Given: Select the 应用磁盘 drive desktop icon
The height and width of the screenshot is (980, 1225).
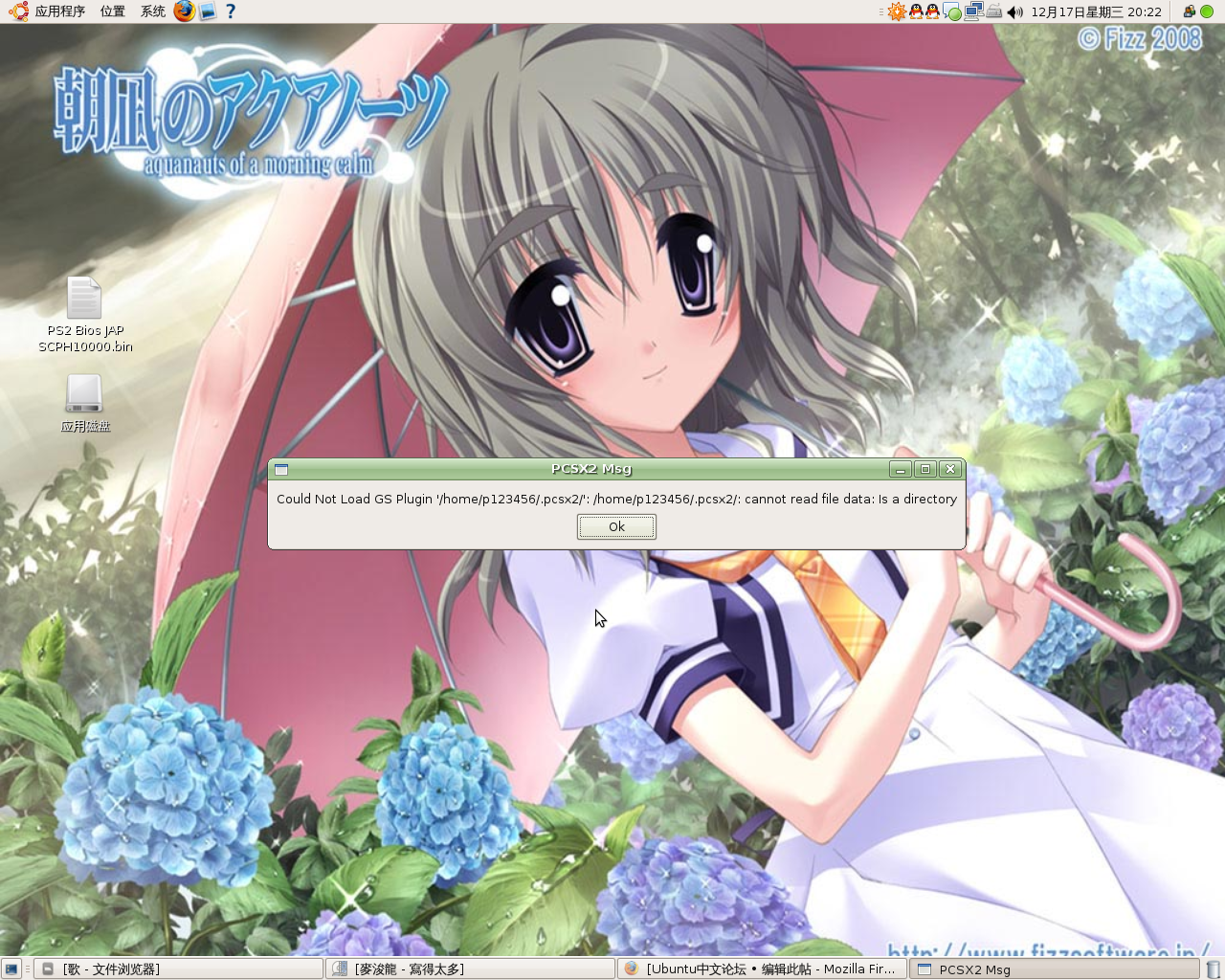Looking at the screenshot, I should (85, 403).
